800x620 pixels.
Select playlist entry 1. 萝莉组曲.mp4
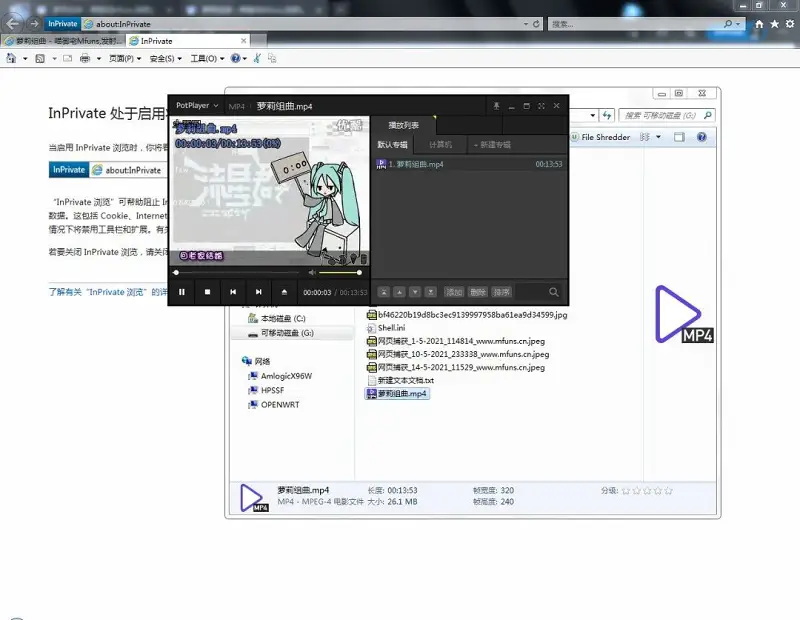point(469,164)
